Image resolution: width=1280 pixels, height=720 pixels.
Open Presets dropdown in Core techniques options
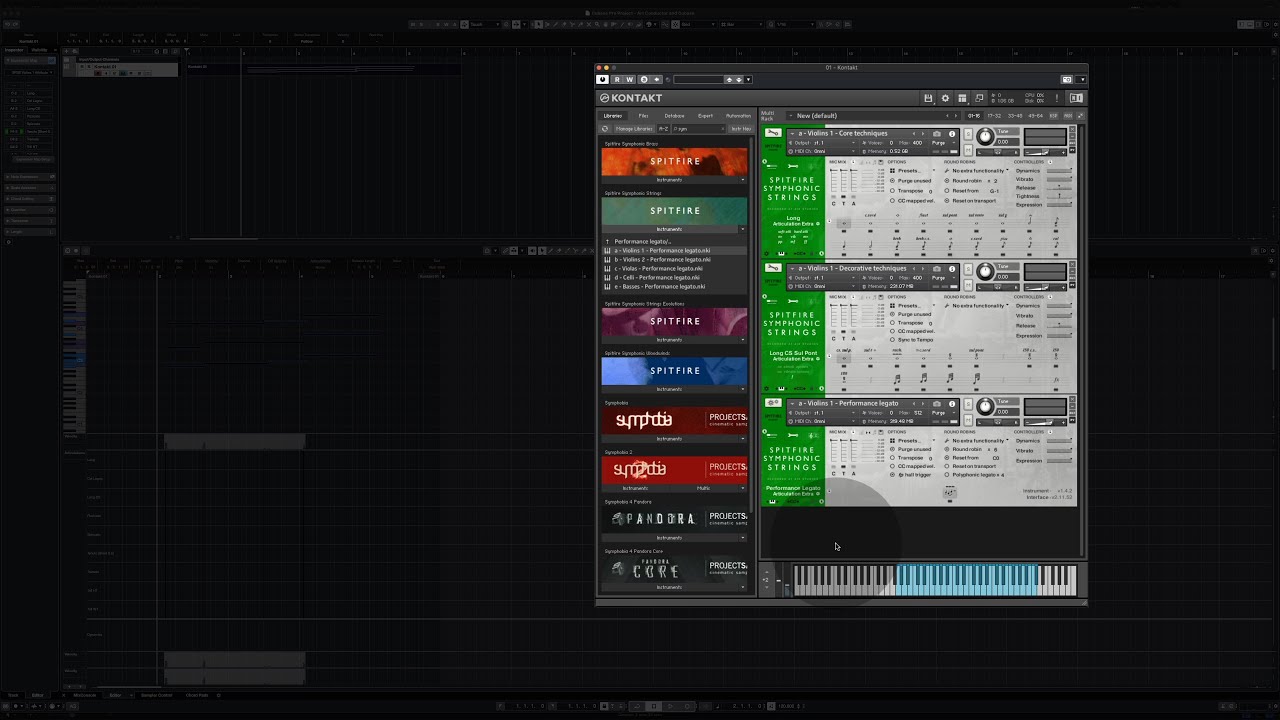[911, 171]
